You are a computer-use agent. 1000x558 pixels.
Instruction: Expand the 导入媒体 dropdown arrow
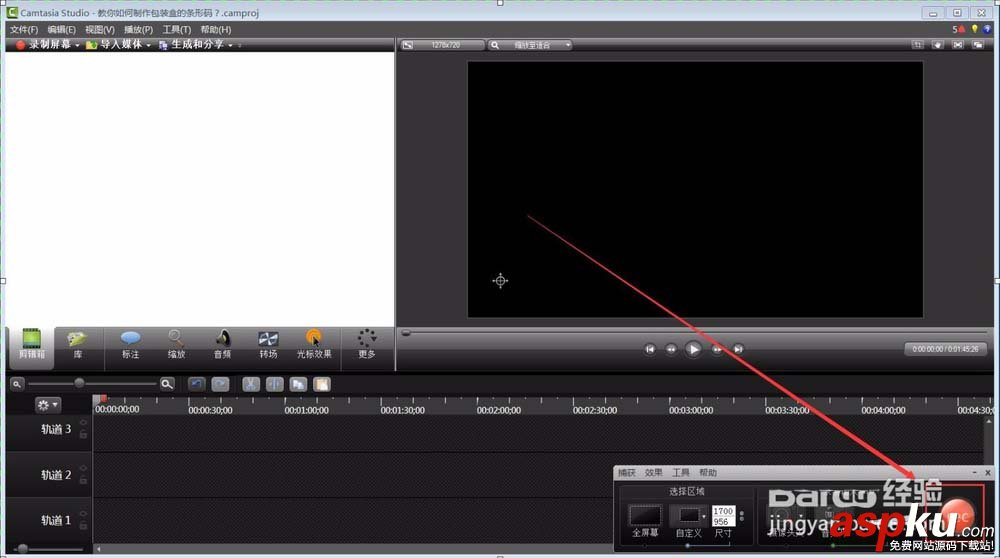coord(149,45)
